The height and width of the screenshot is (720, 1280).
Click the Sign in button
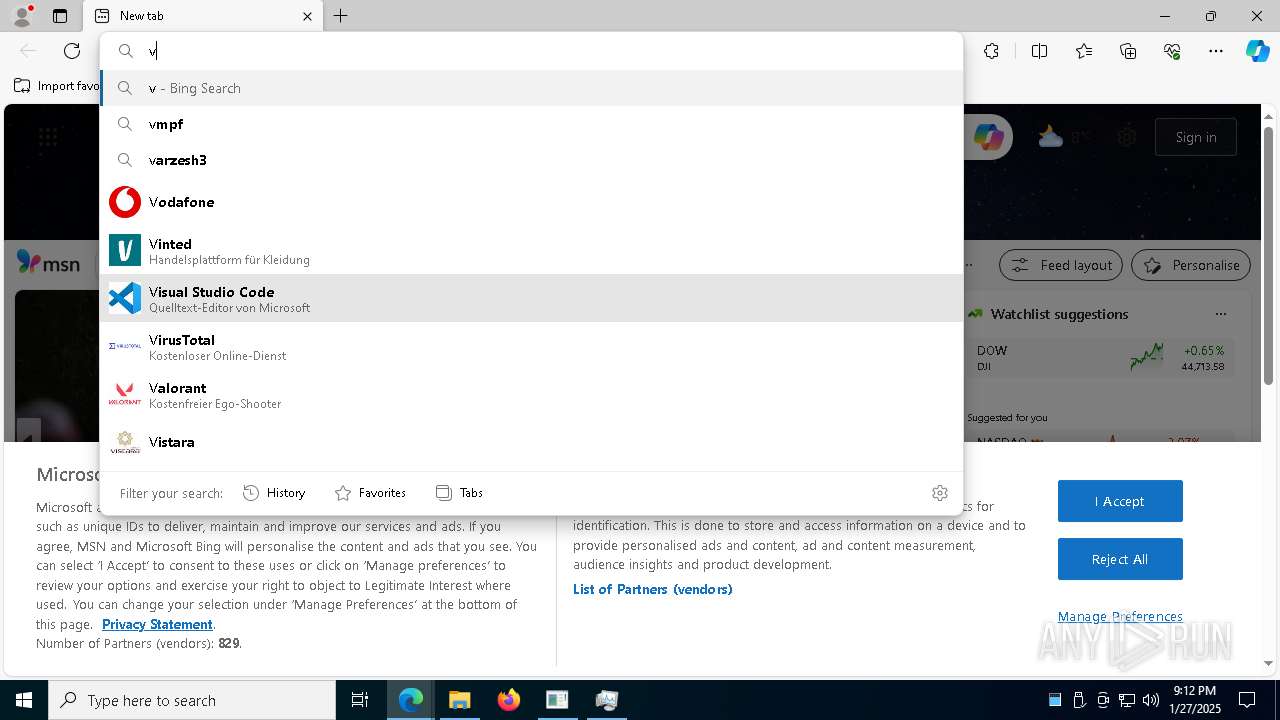coord(1196,137)
